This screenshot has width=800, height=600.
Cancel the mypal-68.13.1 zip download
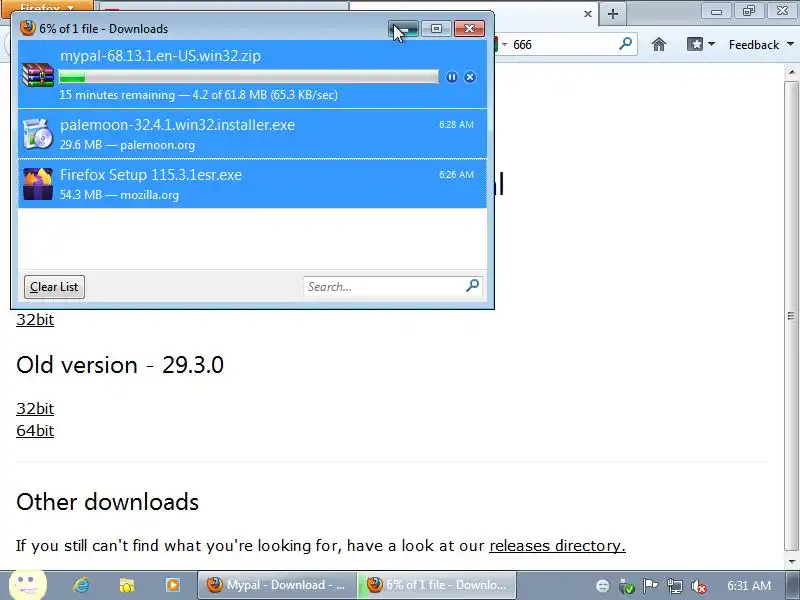(470, 77)
